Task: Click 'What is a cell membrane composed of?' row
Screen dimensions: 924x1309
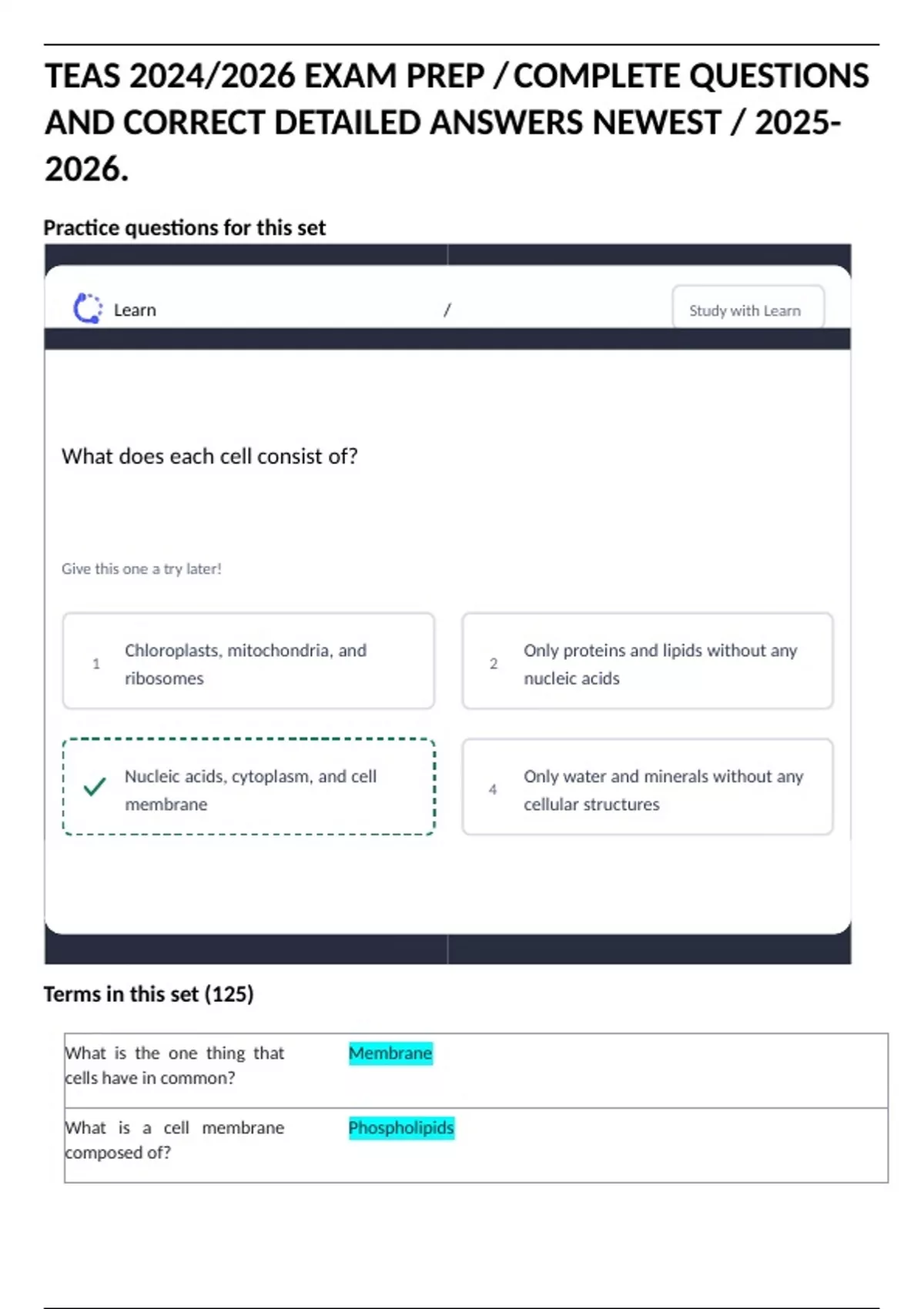Action: pyautogui.click(x=175, y=1140)
